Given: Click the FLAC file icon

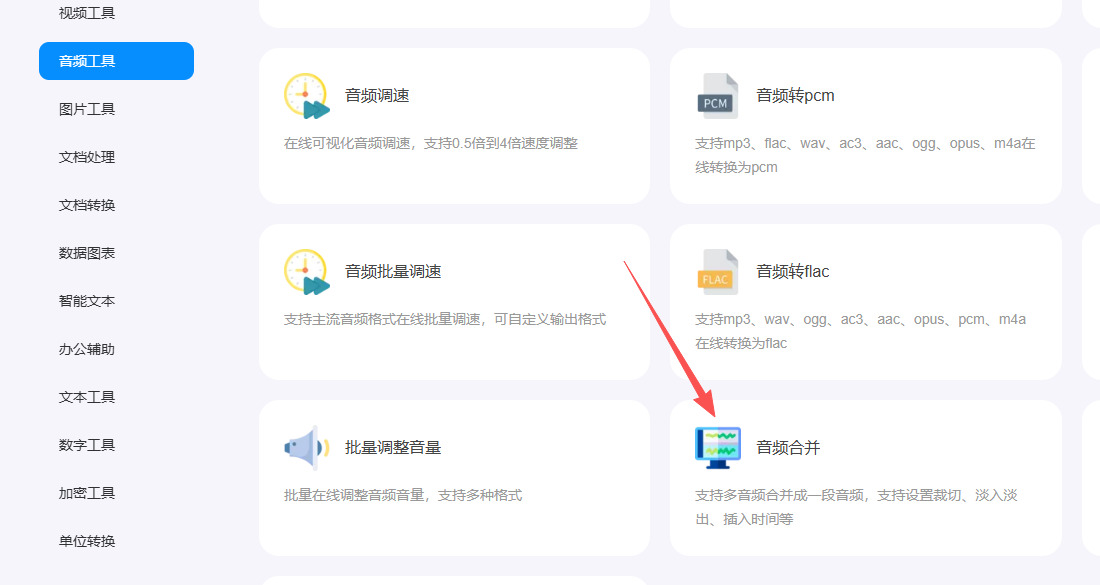Looking at the screenshot, I should pyautogui.click(x=717, y=272).
